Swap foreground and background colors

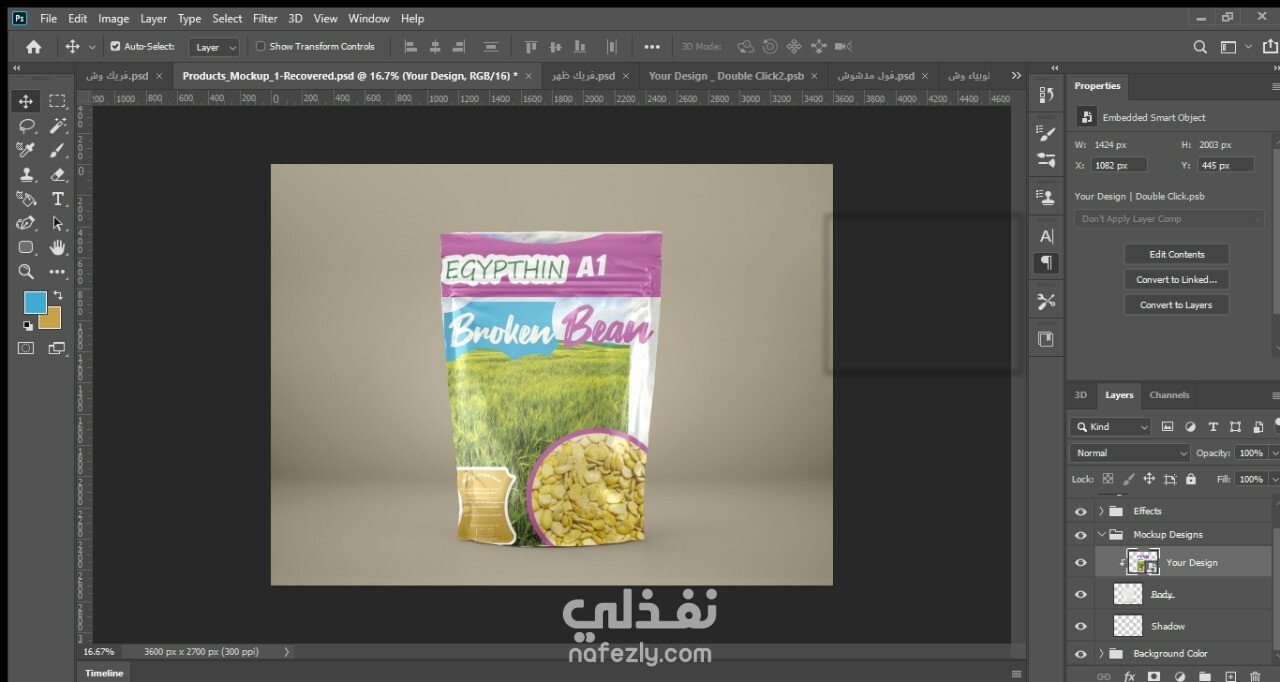[x=58, y=295]
